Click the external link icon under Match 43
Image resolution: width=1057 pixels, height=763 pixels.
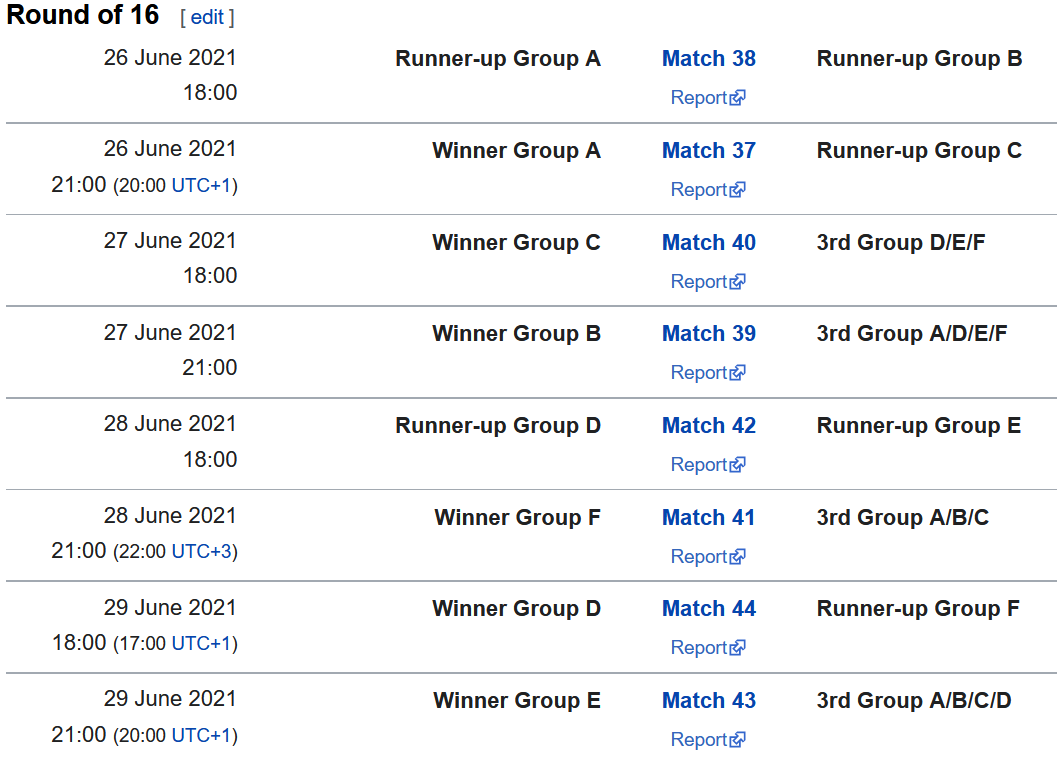(738, 740)
